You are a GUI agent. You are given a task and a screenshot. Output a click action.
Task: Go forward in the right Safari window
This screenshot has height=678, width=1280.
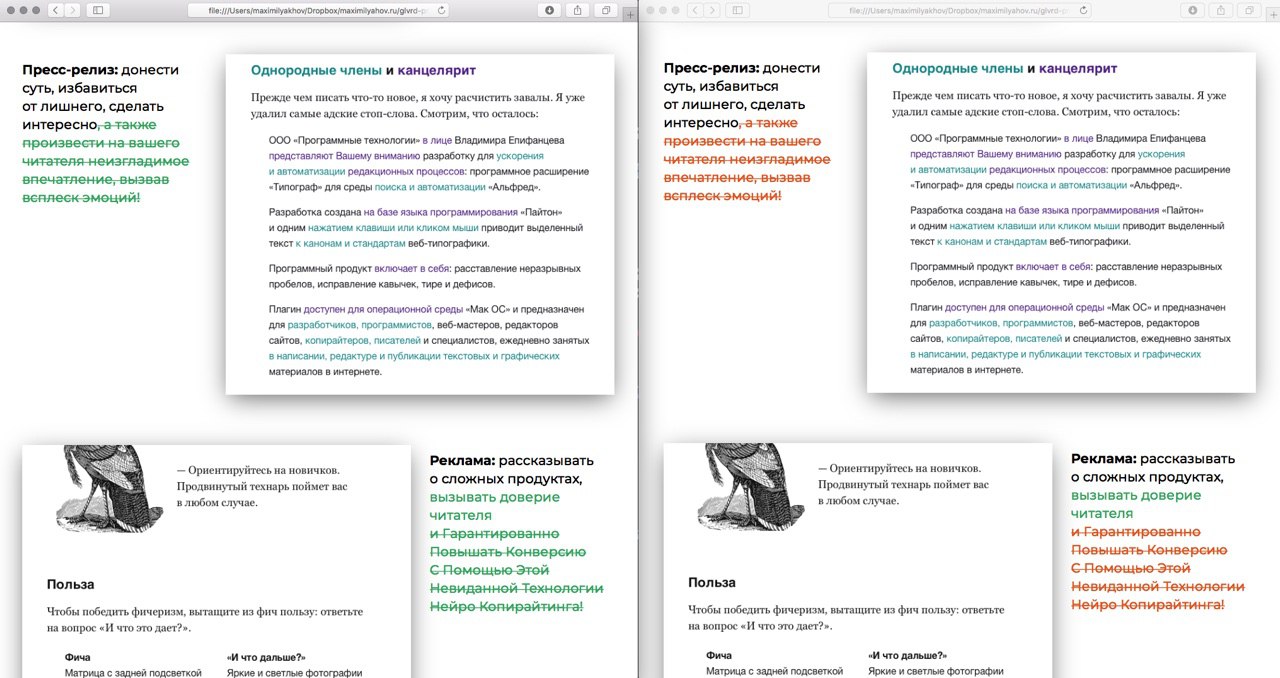click(x=711, y=10)
